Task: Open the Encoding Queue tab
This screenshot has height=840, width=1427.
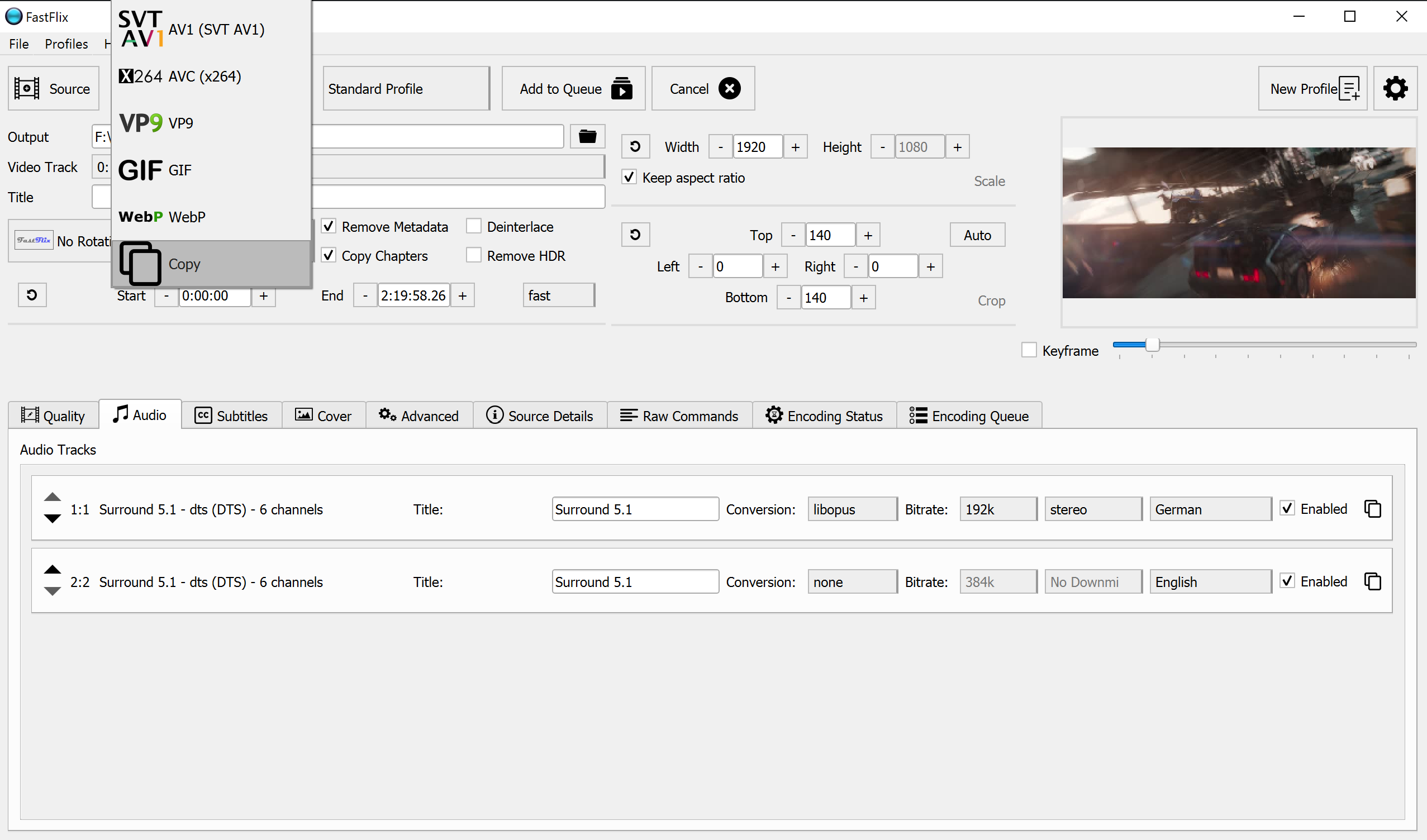Action: (969, 416)
